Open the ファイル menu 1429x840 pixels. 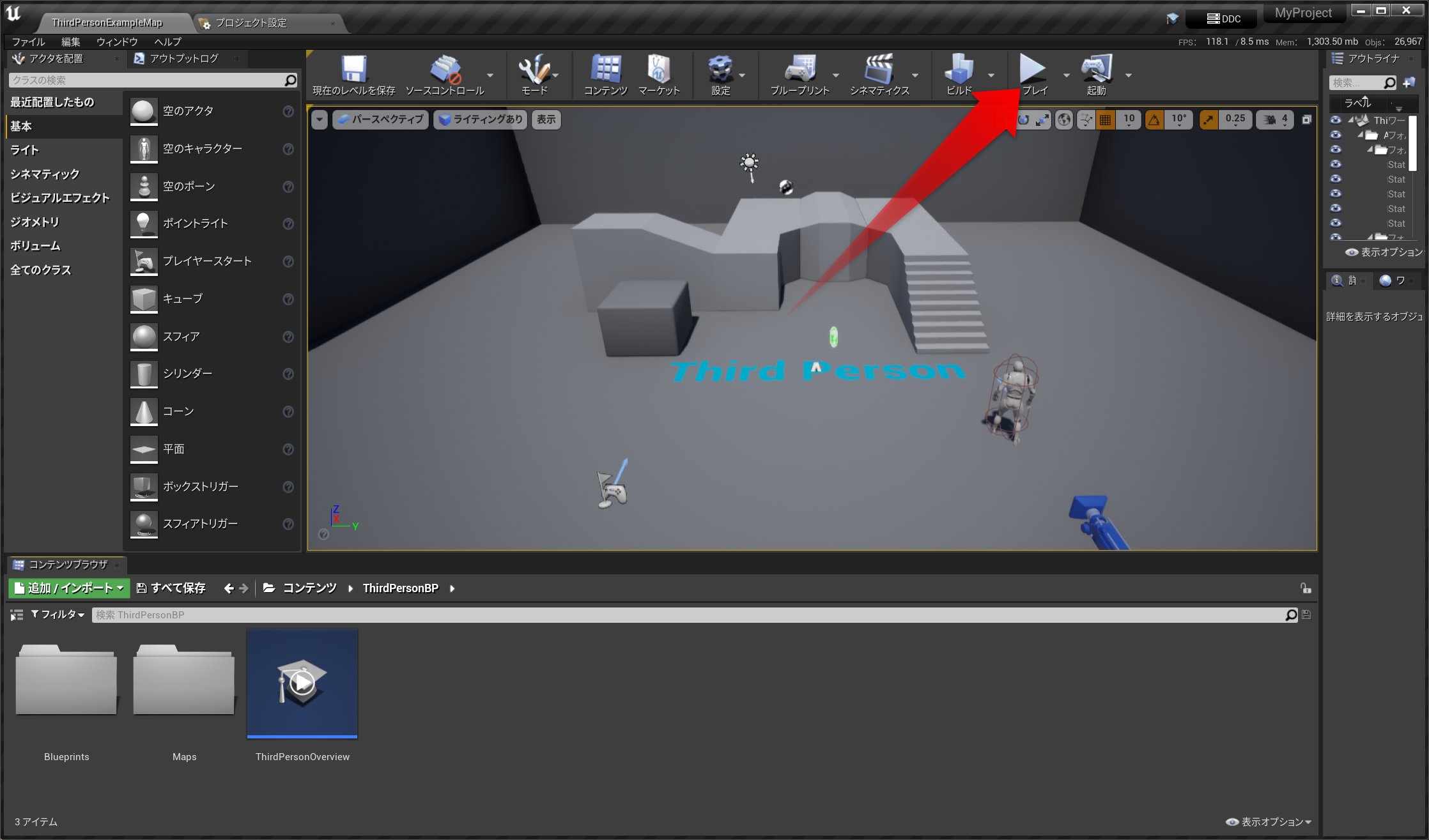tap(28, 42)
